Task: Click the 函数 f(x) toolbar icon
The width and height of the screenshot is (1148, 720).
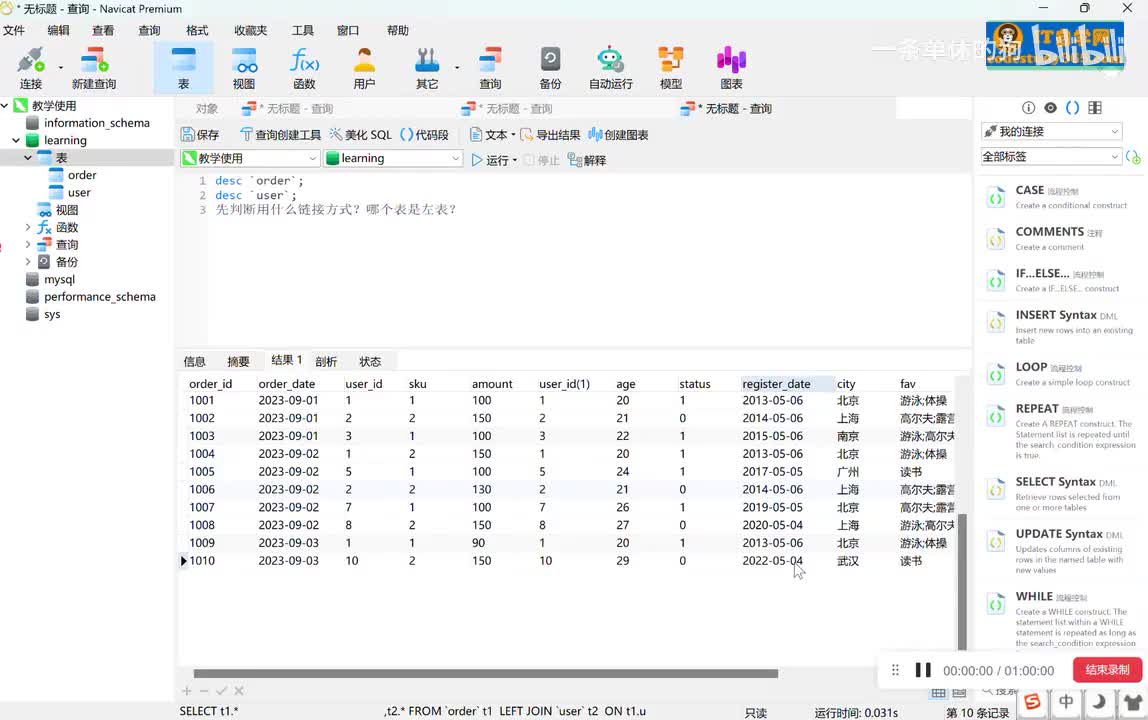Action: pyautogui.click(x=304, y=68)
